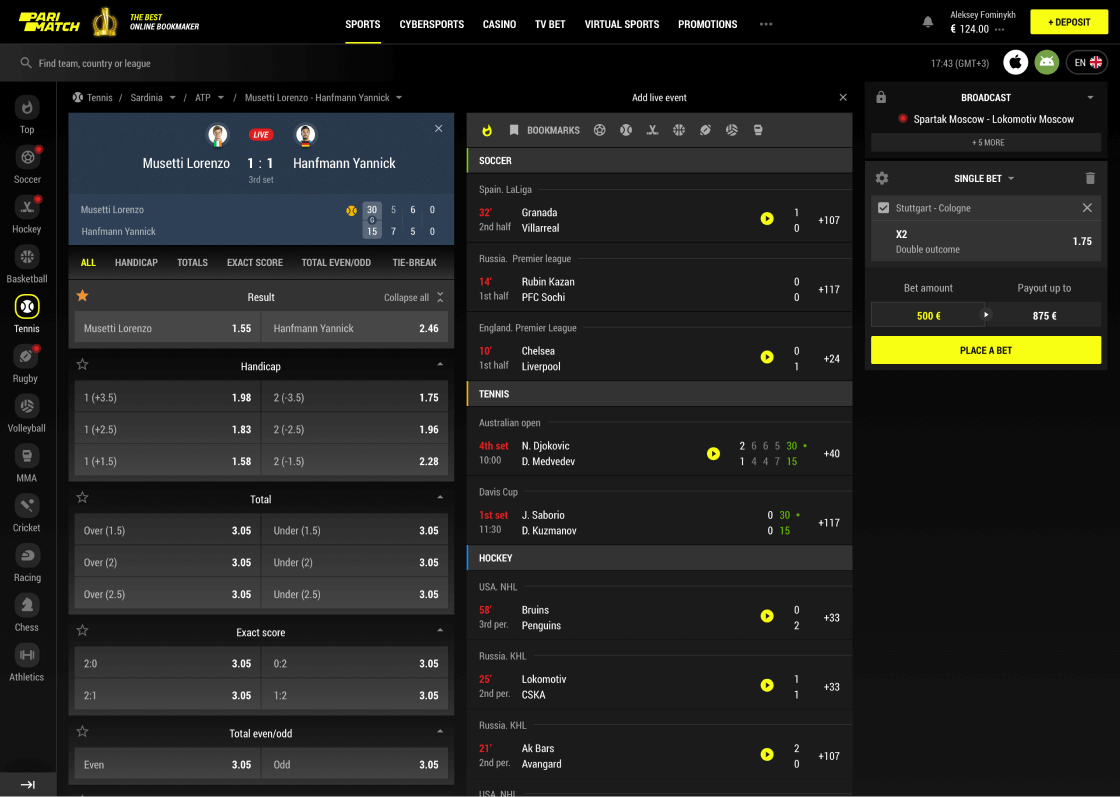Play Granada vs Villarreal live stream
The width and height of the screenshot is (1120, 797).
tap(767, 219)
